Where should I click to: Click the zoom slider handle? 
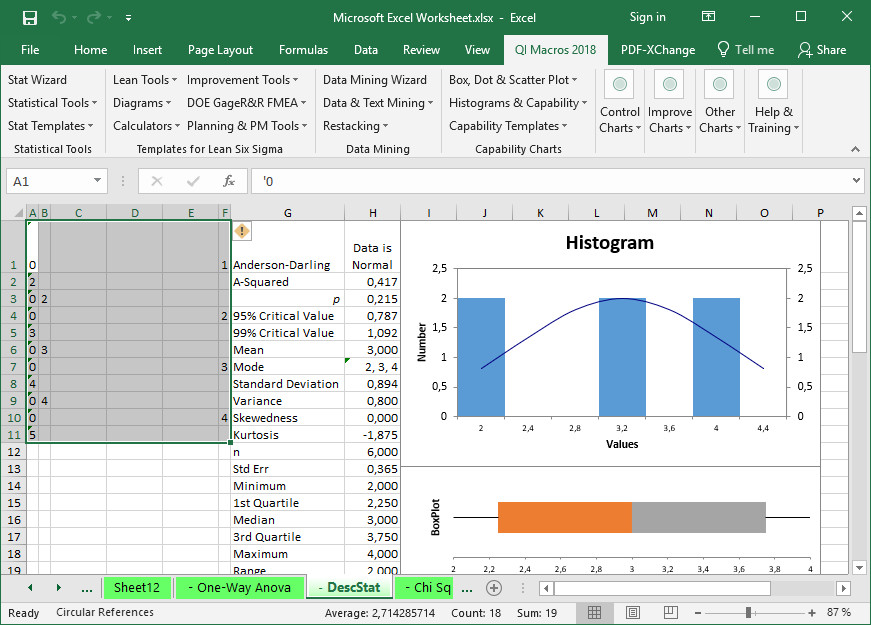[749, 613]
